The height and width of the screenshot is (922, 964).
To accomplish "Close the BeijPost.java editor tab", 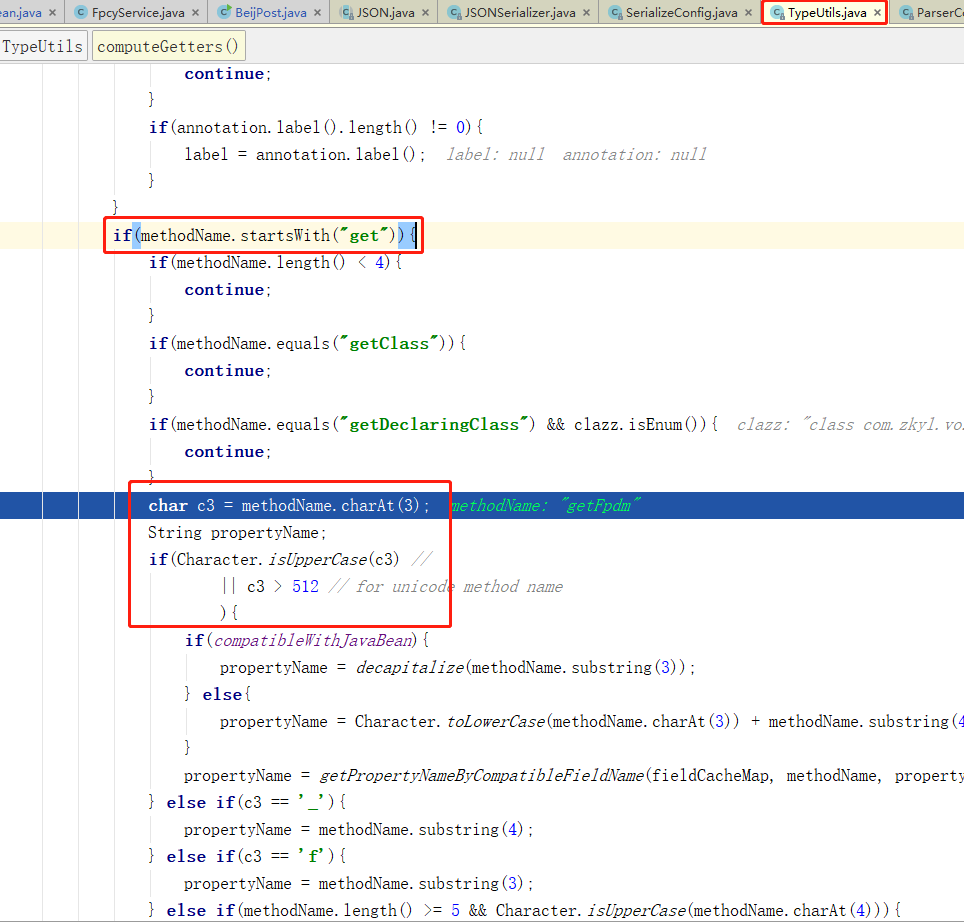I will 317,13.
